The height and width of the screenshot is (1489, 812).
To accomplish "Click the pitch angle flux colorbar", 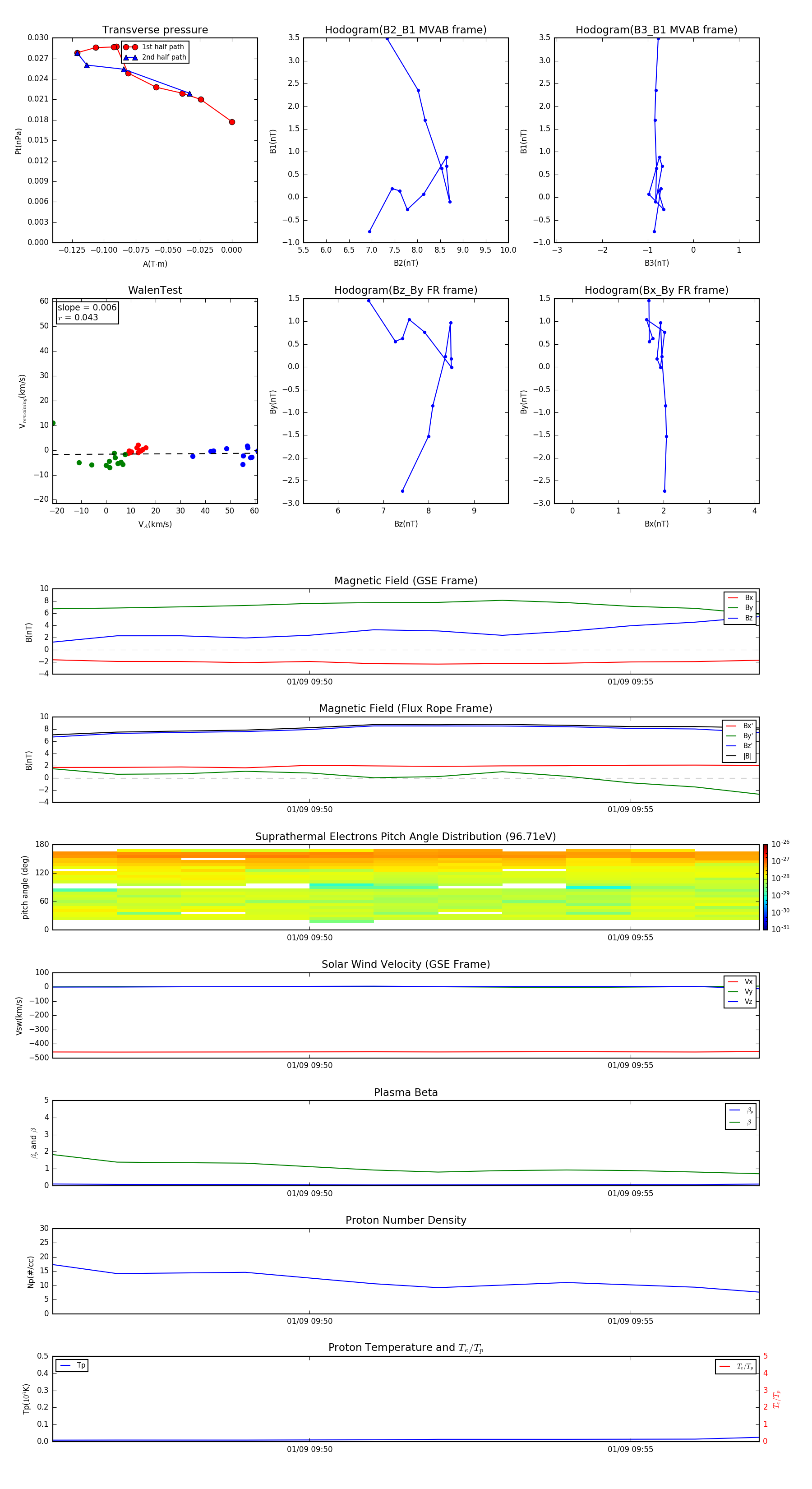I will [765, 887].
